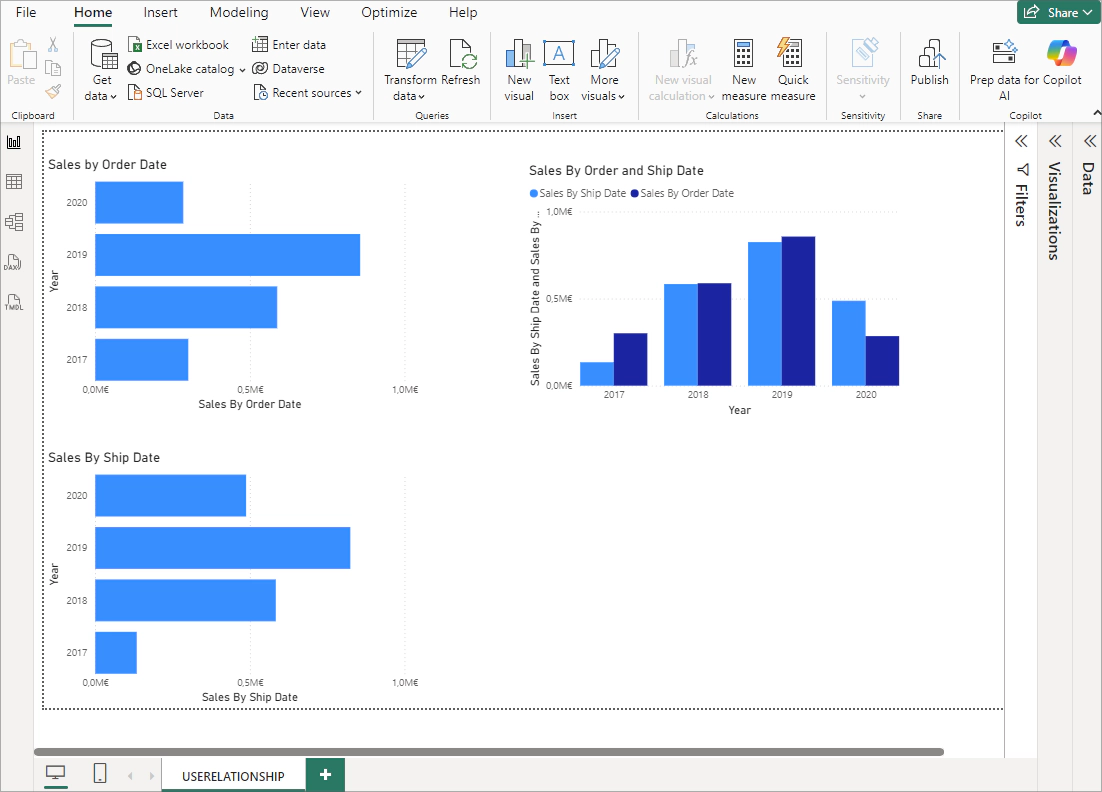This screenshot has height=792, width=1102.
Task: Open the File menu
Action: [26, 13]
